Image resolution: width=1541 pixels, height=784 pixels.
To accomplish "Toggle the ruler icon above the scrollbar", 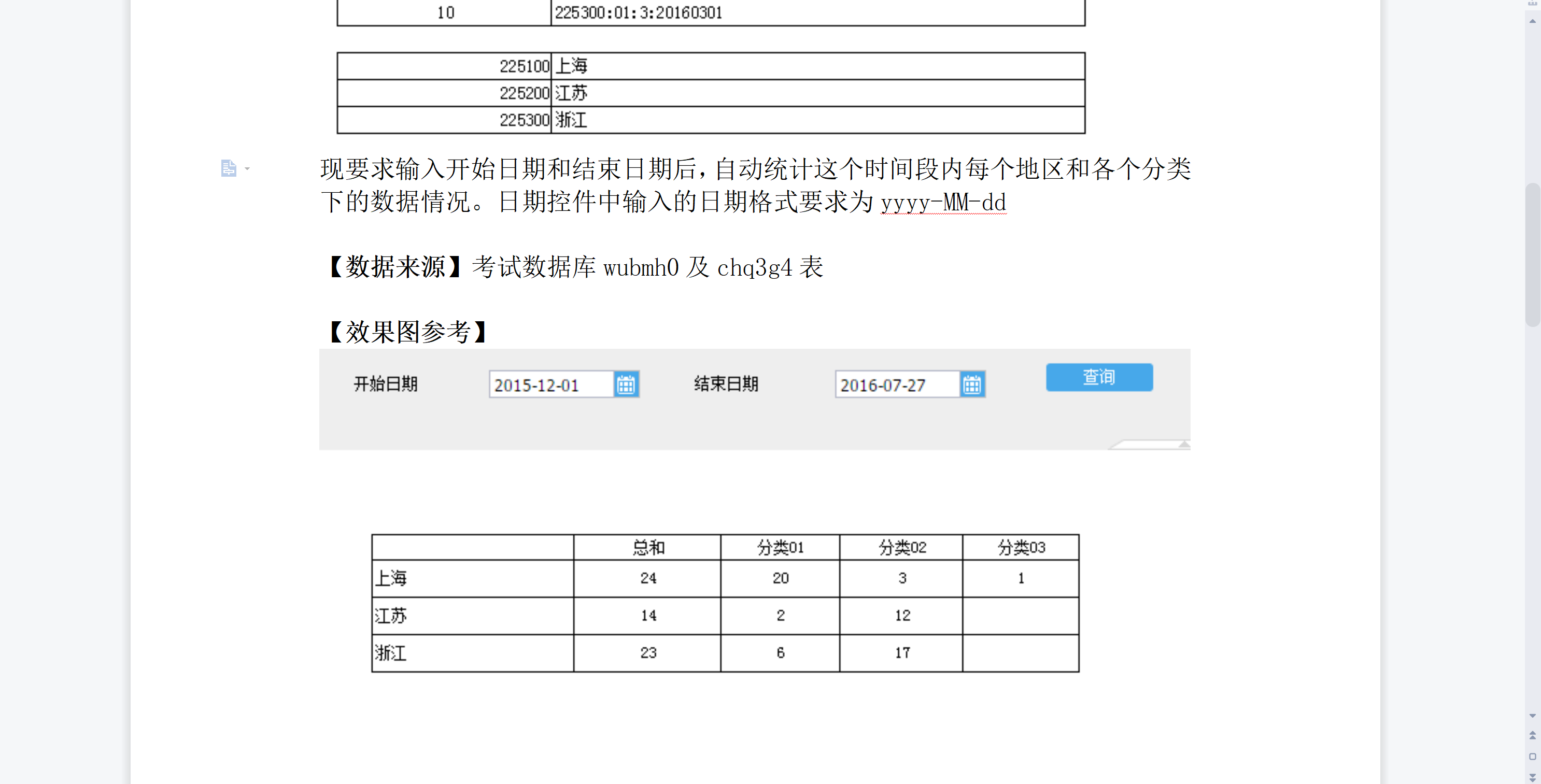I will point(1532,3).
